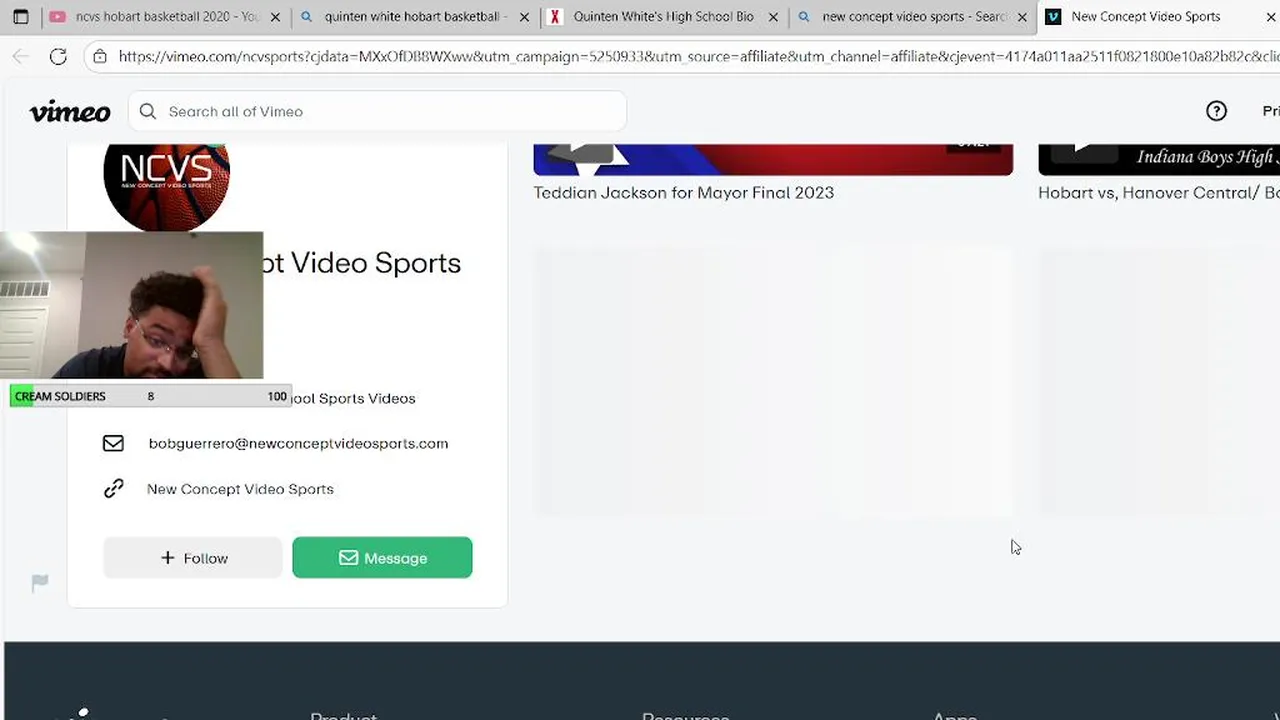Open the Hobart vs Hanover Central video title
1280x720 pixels.
(1158, 193)
